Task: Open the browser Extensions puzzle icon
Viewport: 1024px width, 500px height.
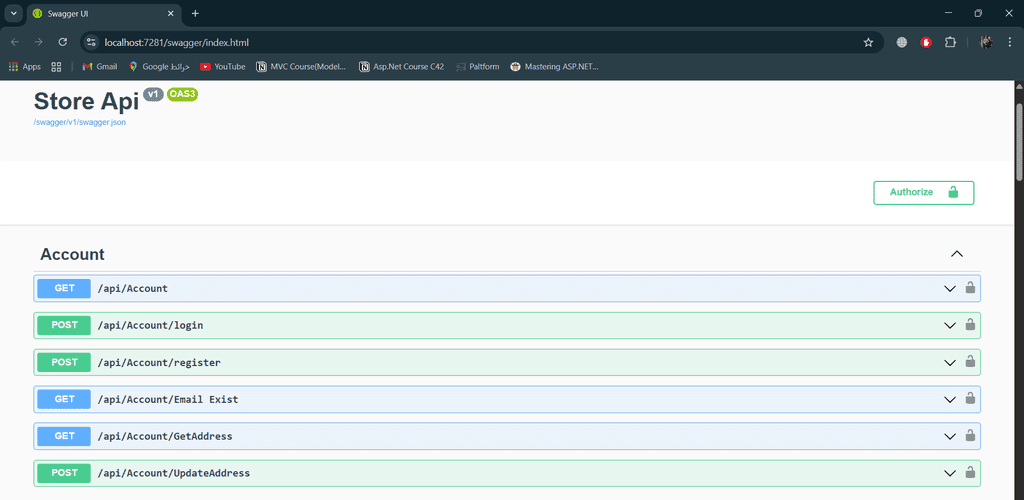Action: 950,42
